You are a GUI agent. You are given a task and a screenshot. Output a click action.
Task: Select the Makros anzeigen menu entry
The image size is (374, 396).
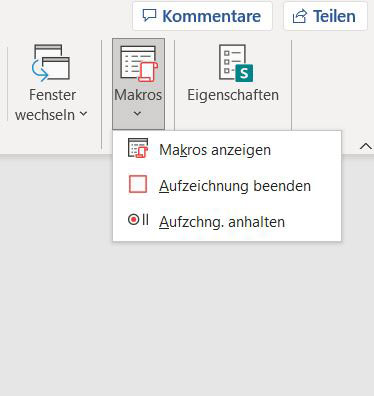click(x=227, y=149)
